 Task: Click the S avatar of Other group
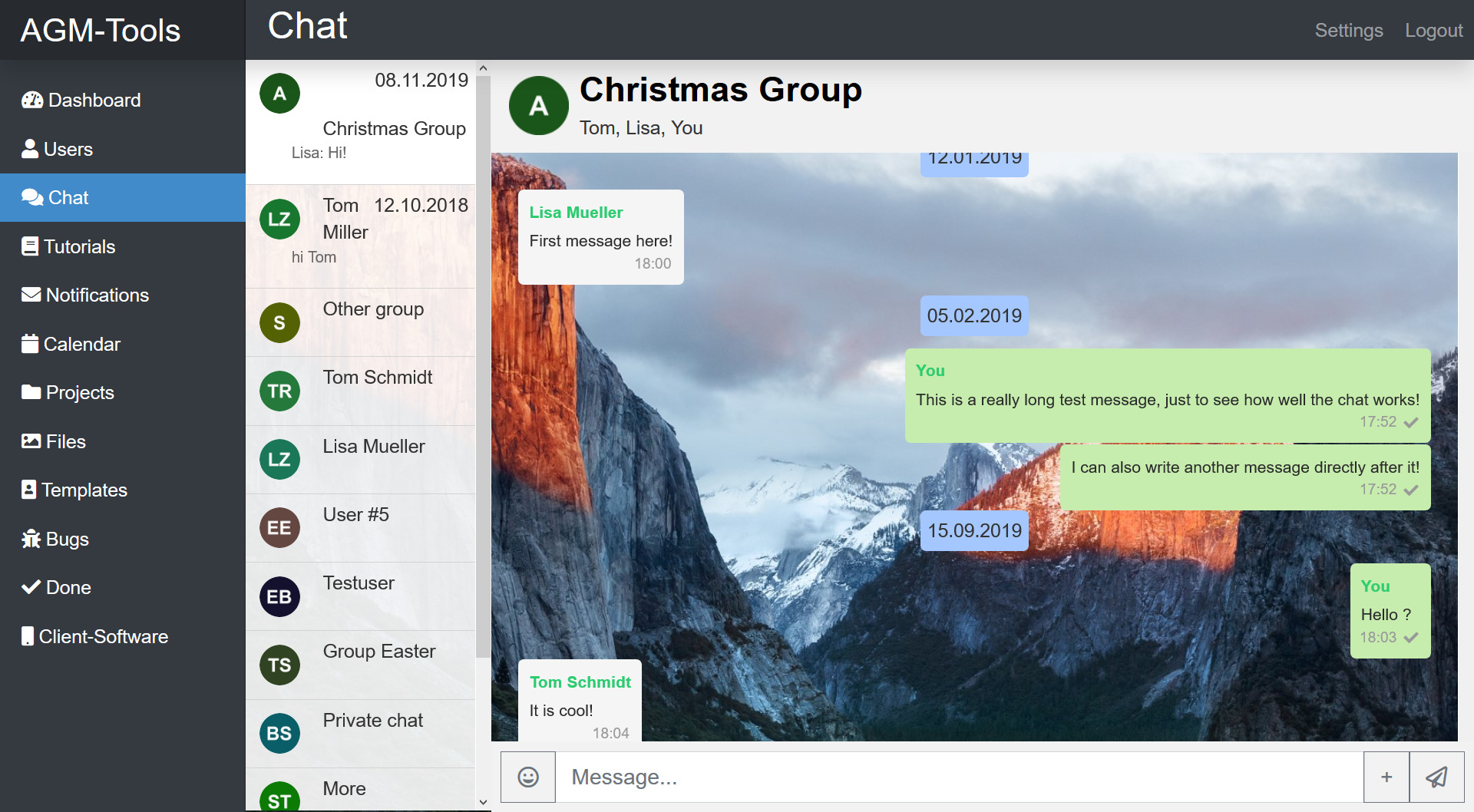point(279,323)
